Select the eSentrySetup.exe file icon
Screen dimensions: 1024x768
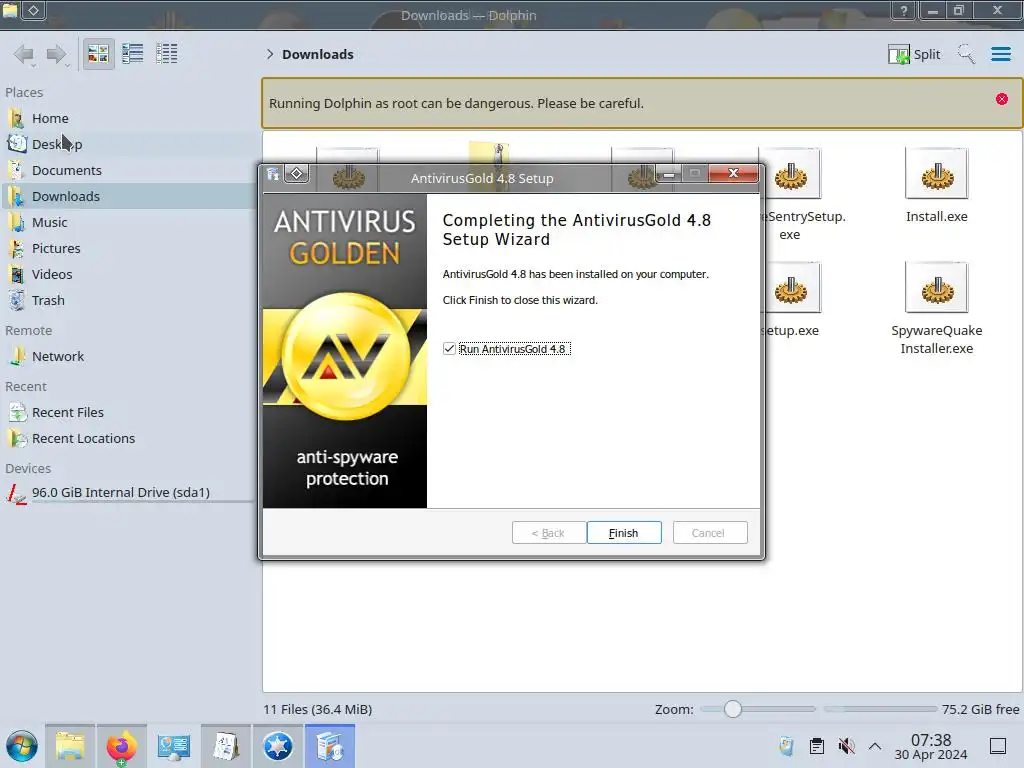tap(791, 174)
